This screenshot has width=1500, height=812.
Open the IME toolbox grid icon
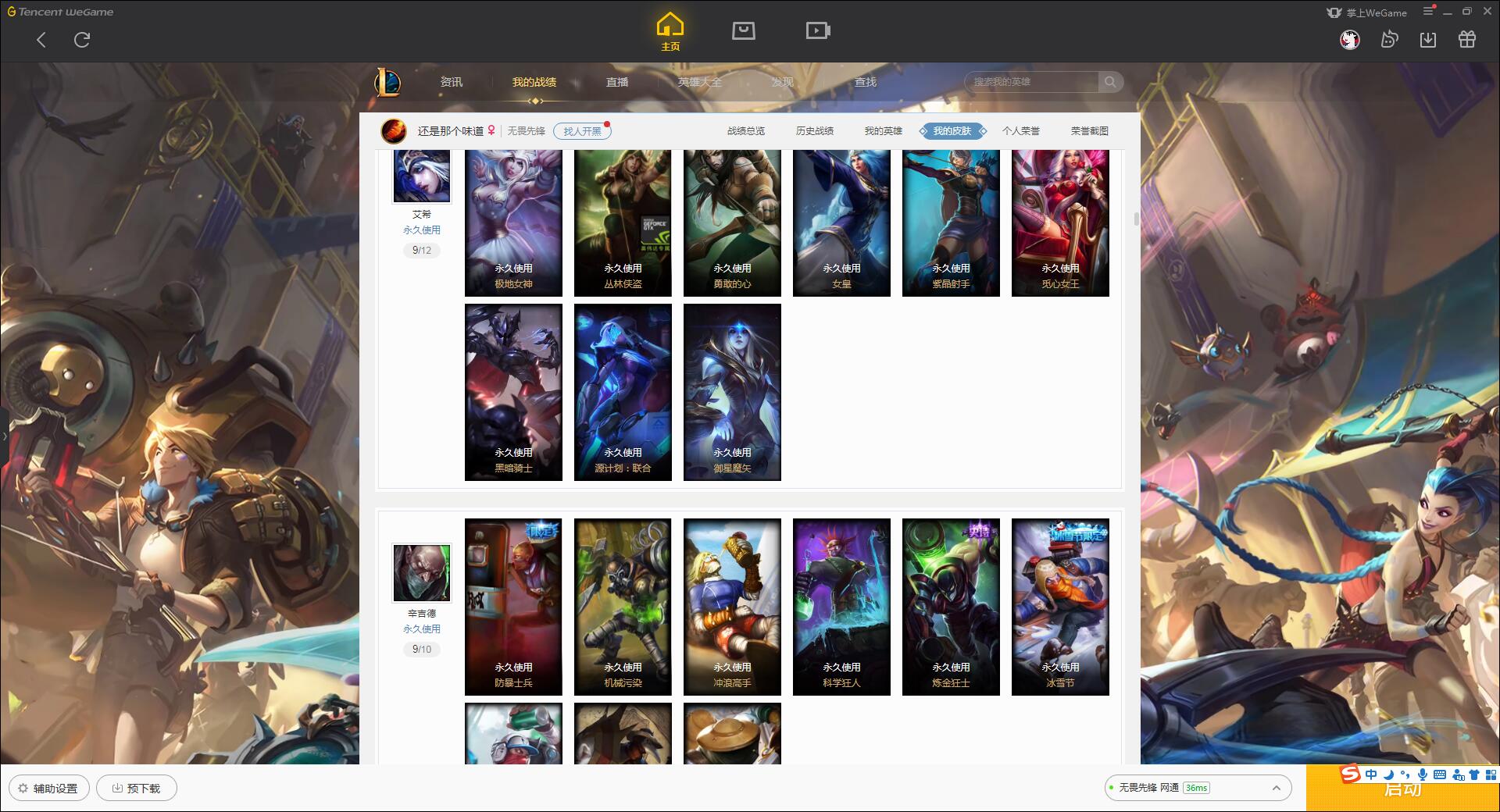click(1491, 775)
